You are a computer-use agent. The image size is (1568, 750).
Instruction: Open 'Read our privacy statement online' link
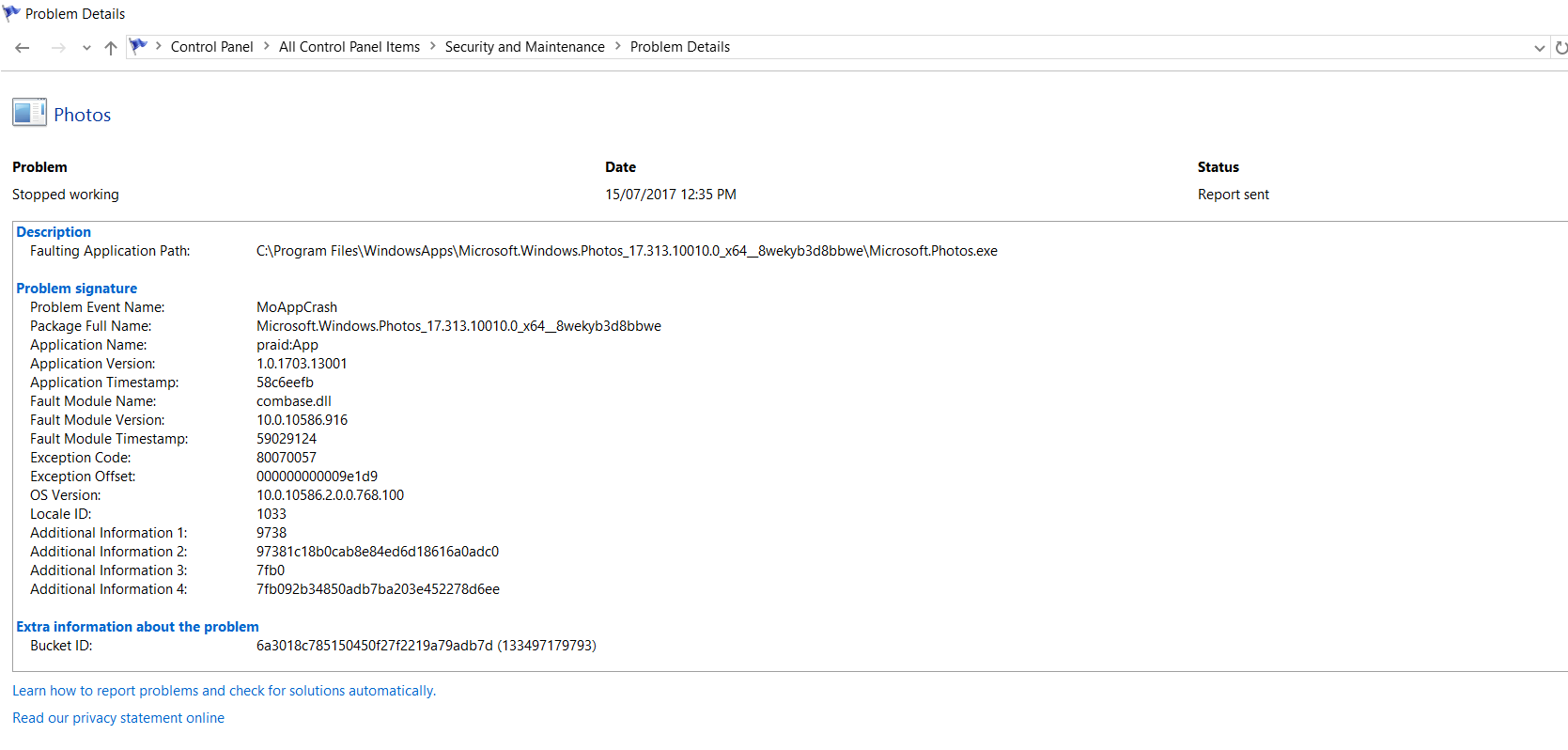118,718
